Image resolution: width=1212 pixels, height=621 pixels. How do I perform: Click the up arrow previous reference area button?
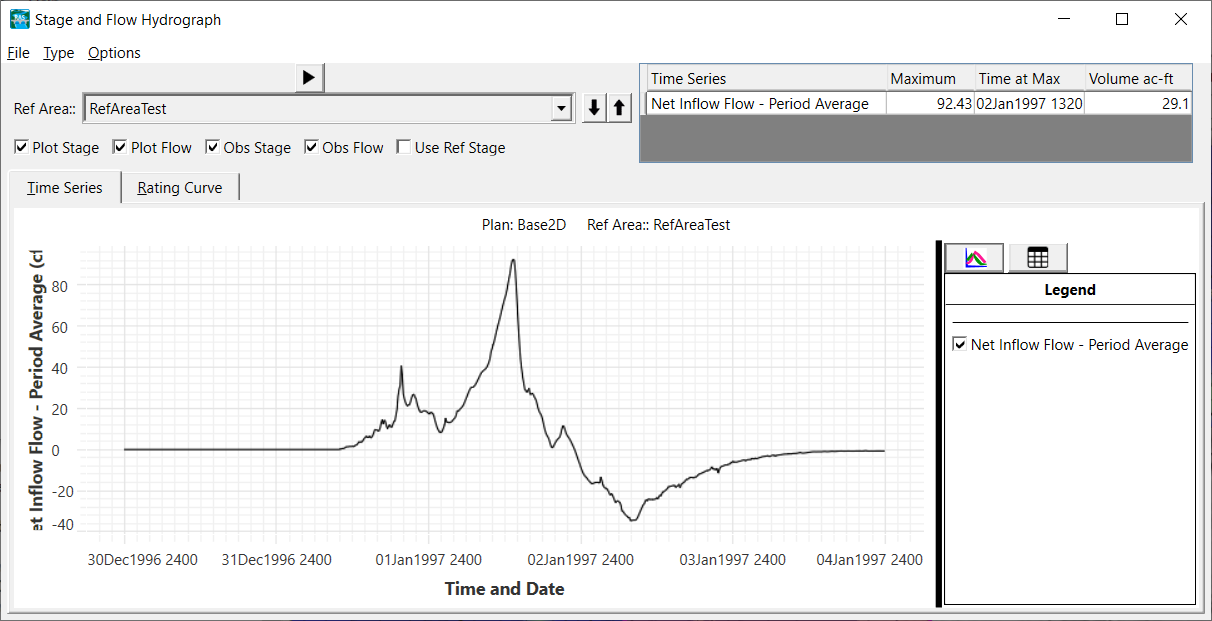click(x=619, y=109)
